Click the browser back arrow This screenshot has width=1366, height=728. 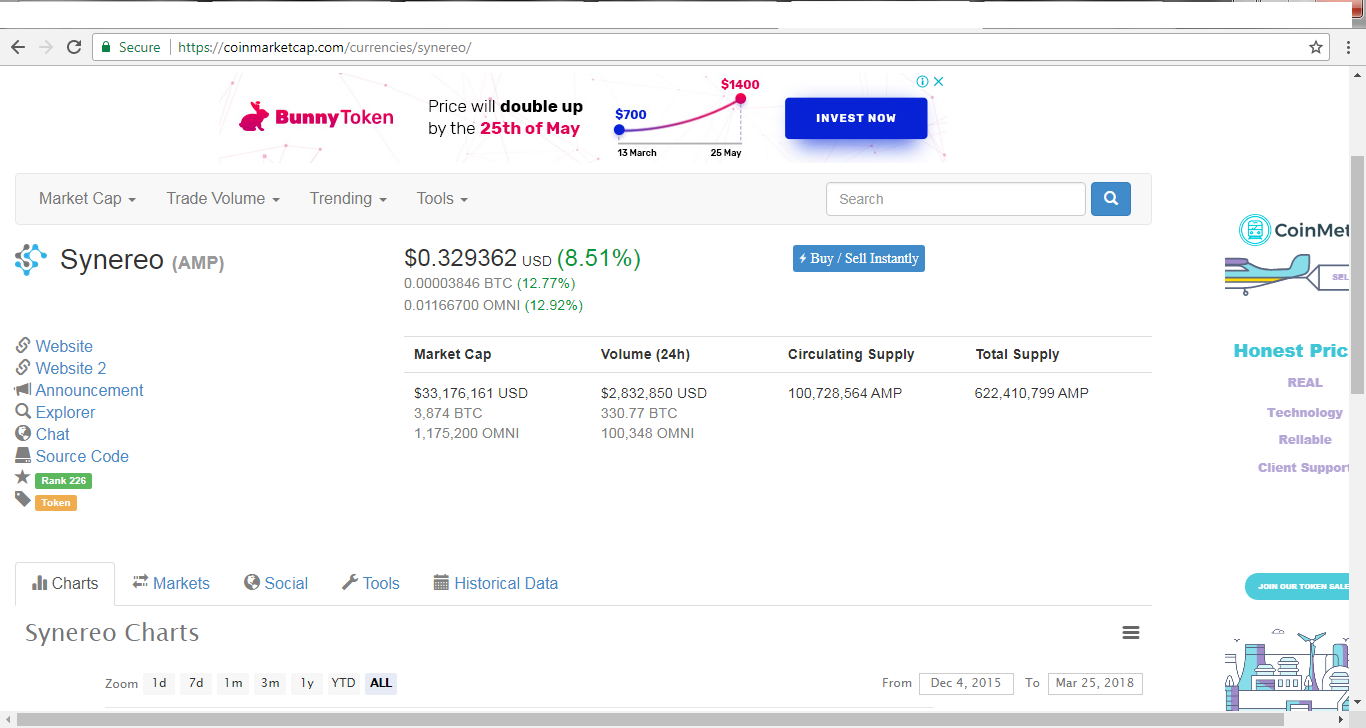tap(18, 47)
